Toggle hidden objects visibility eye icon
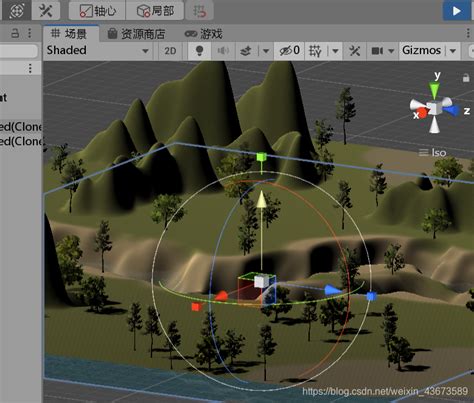Image resolution: width=474 pixels, height=403 pixels. click(x=289, y=51)
